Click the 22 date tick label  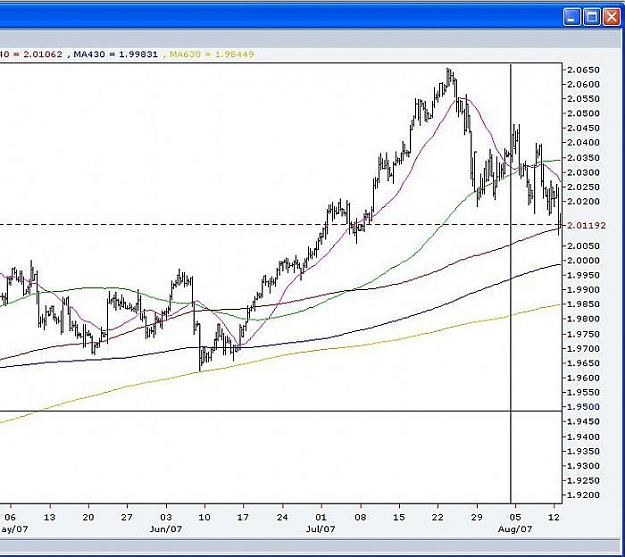(438, 517)
